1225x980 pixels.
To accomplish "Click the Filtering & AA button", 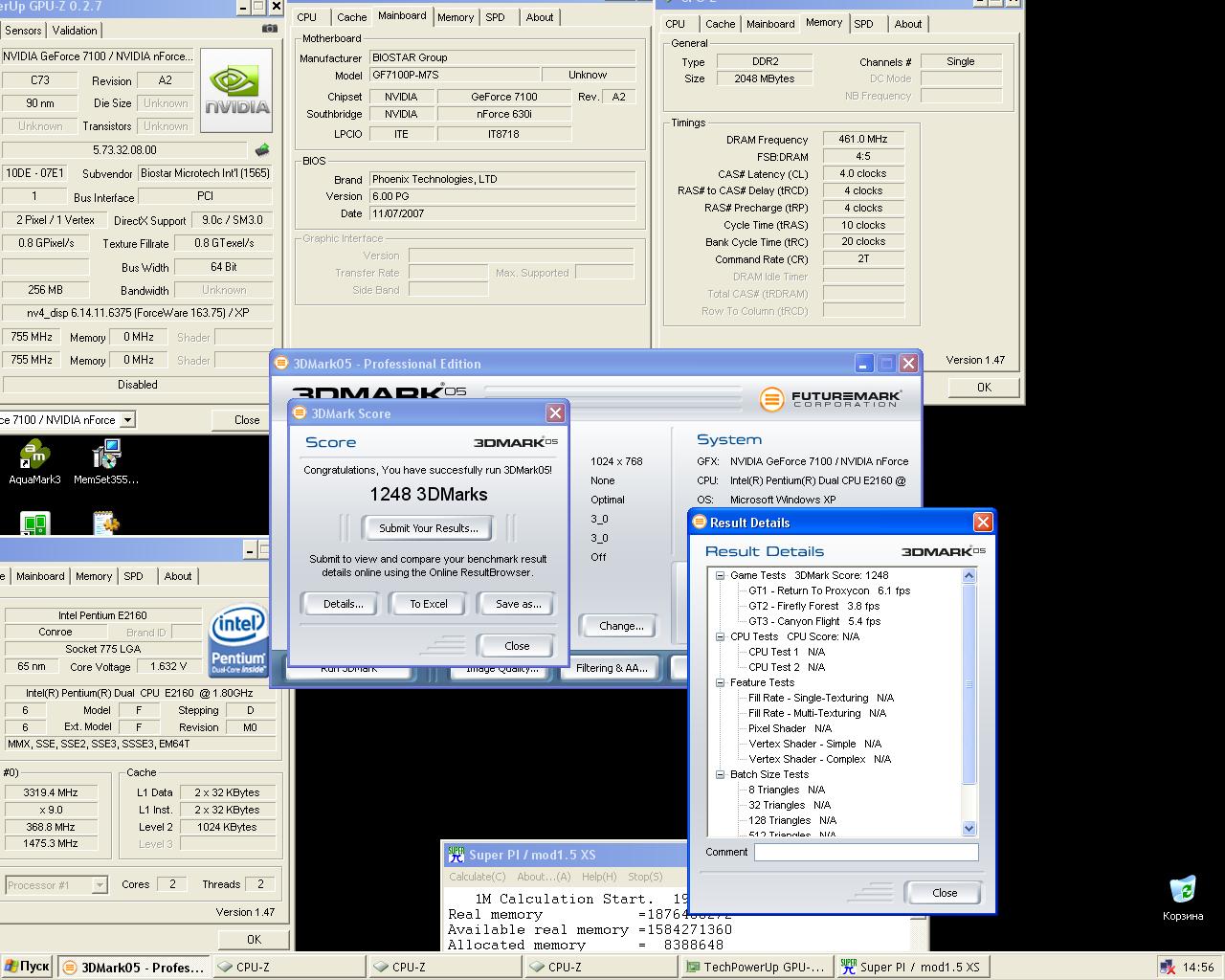I will (x=612, y=668).
